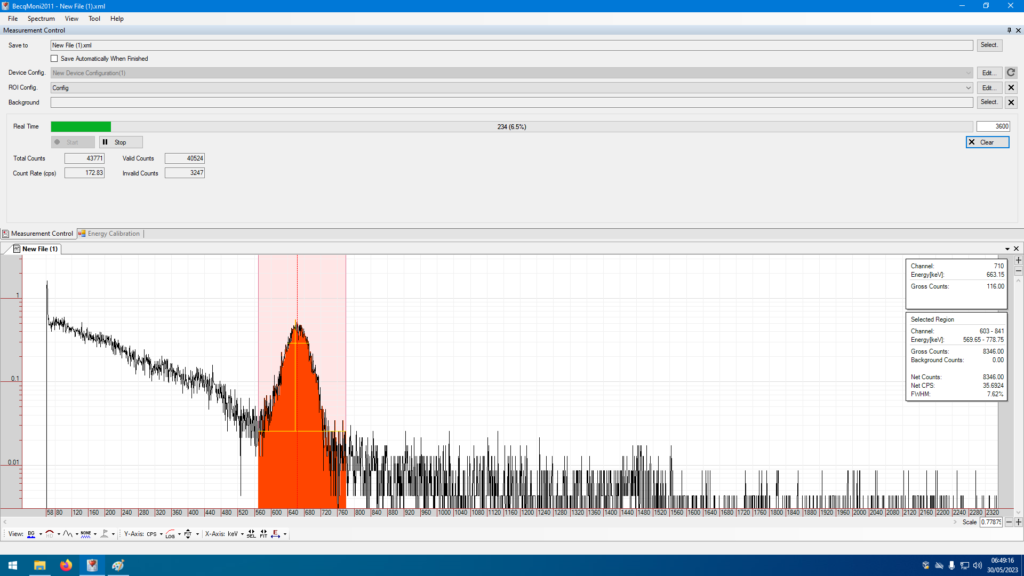Open the Spectrum menu

[x=40, y=18]
